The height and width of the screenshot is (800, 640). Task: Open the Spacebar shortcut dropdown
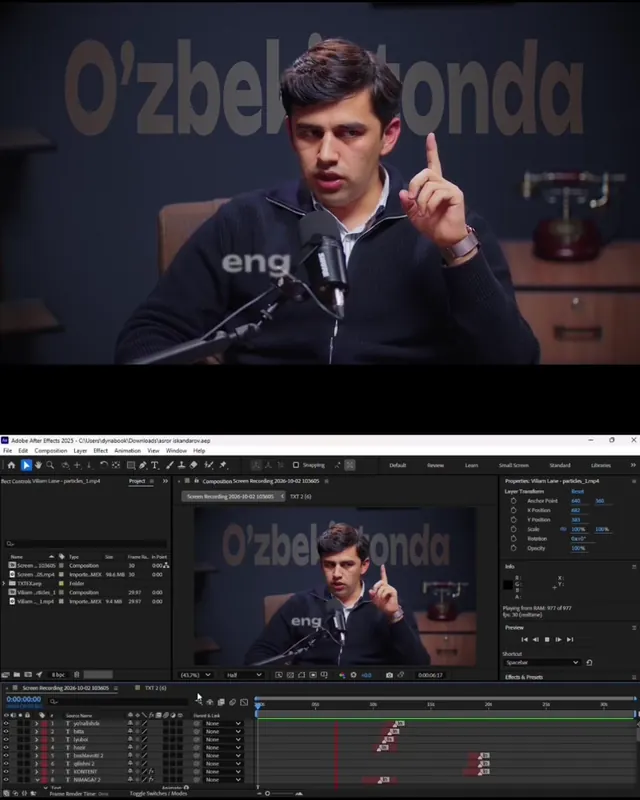542,662
